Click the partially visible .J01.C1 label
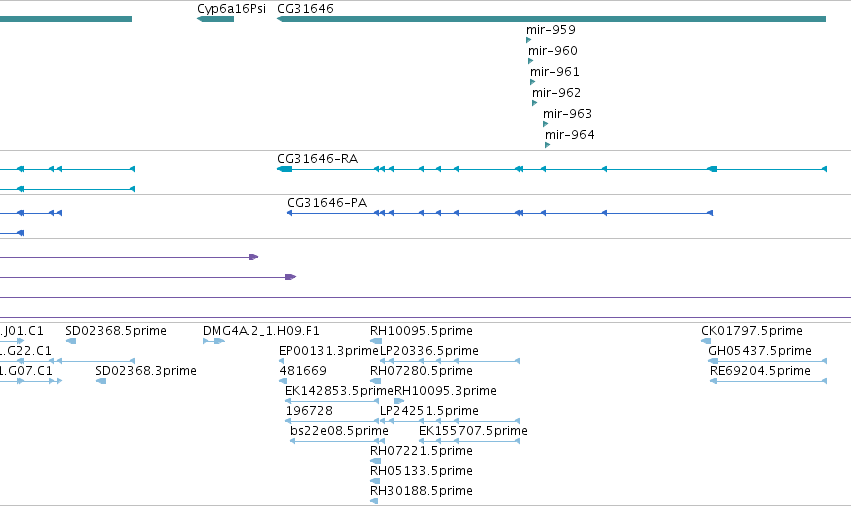Image resolution: width=851 pixels, height=506 pixels. [22, 331]
